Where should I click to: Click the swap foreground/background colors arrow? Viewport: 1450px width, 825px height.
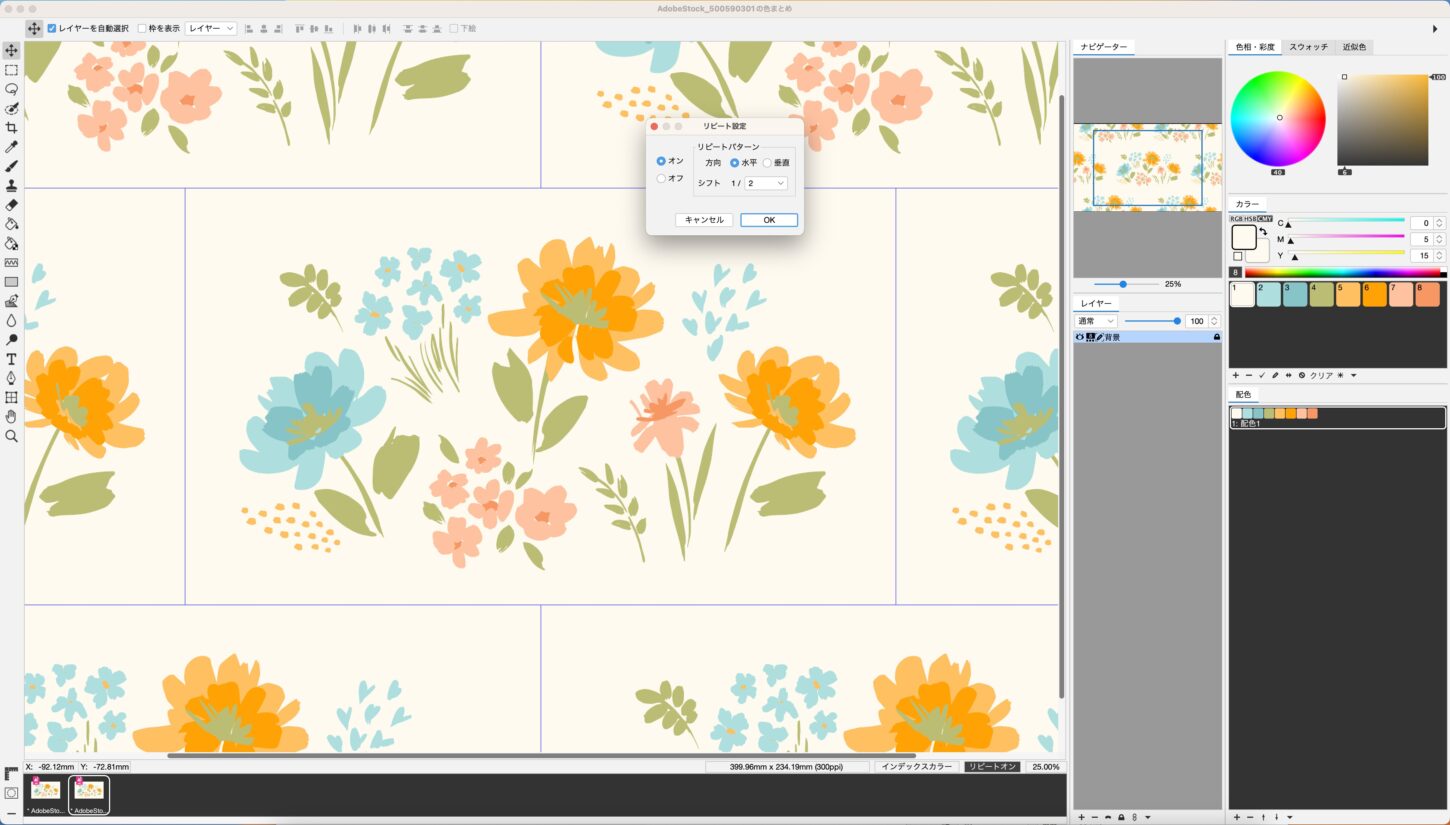click(x=1263, y=232)
